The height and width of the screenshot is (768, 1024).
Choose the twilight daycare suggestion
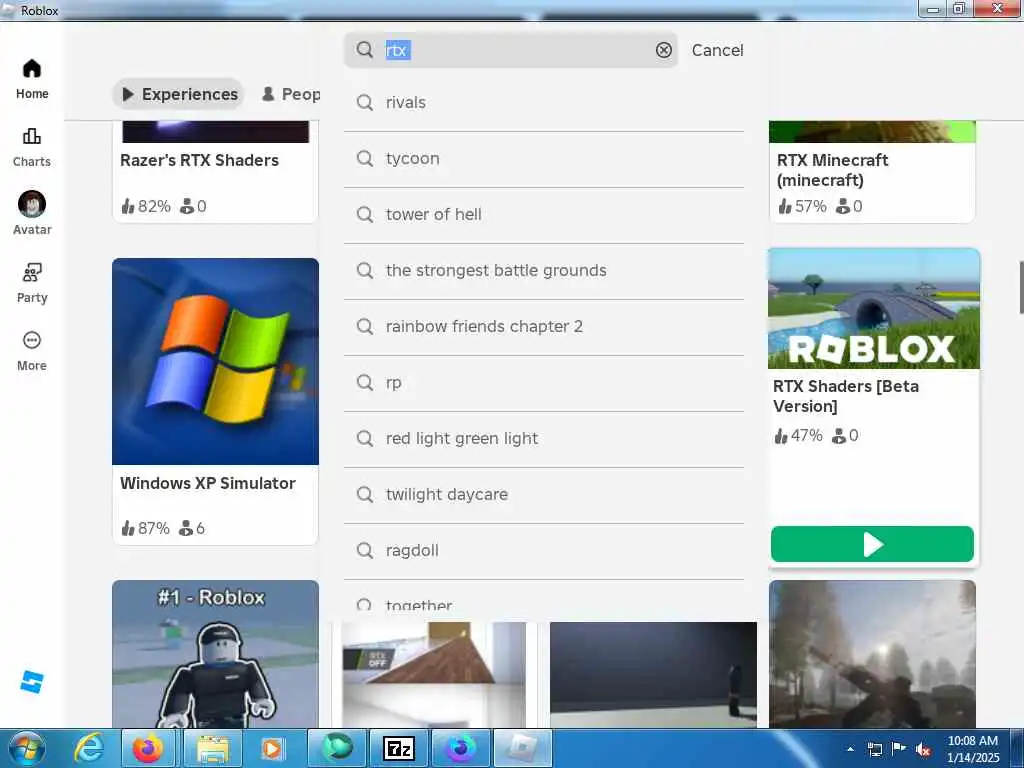(x=543, y=495)
